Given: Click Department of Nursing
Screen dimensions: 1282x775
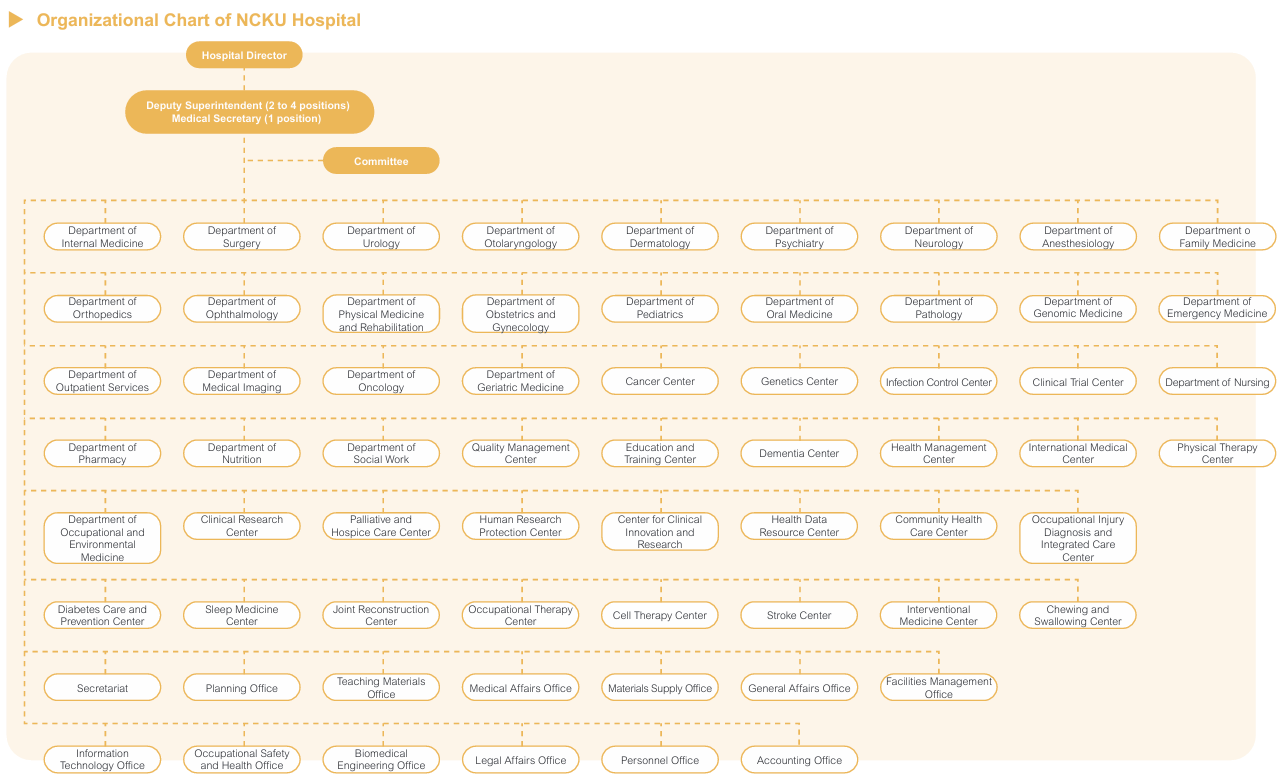Looking at the screenshot, I should coord(1217,381).
